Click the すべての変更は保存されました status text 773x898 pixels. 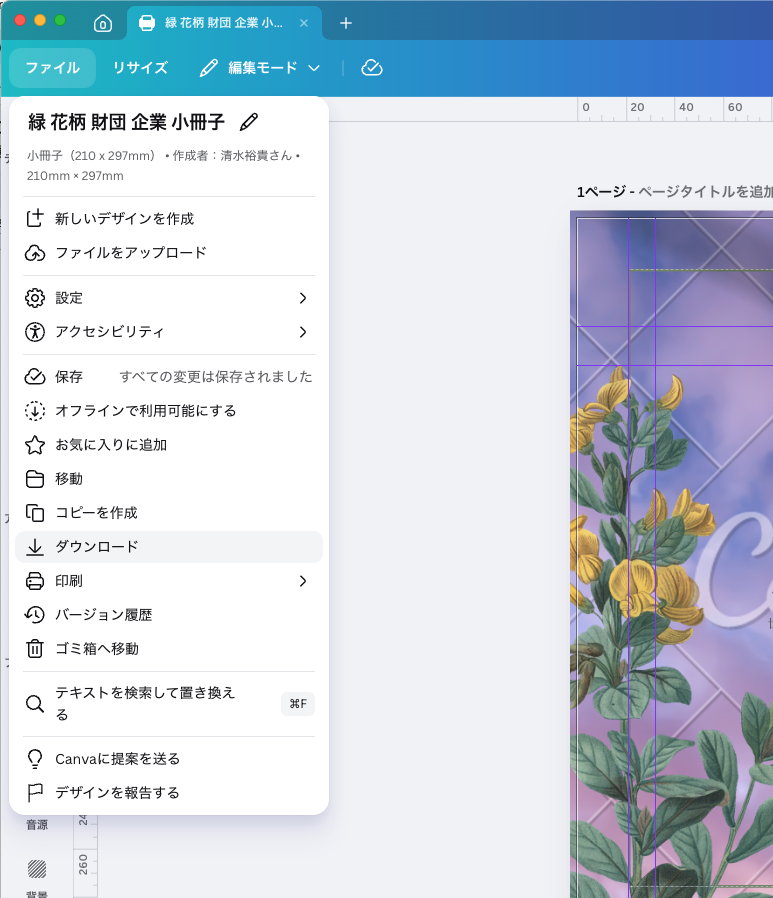(x=216, y=377)
